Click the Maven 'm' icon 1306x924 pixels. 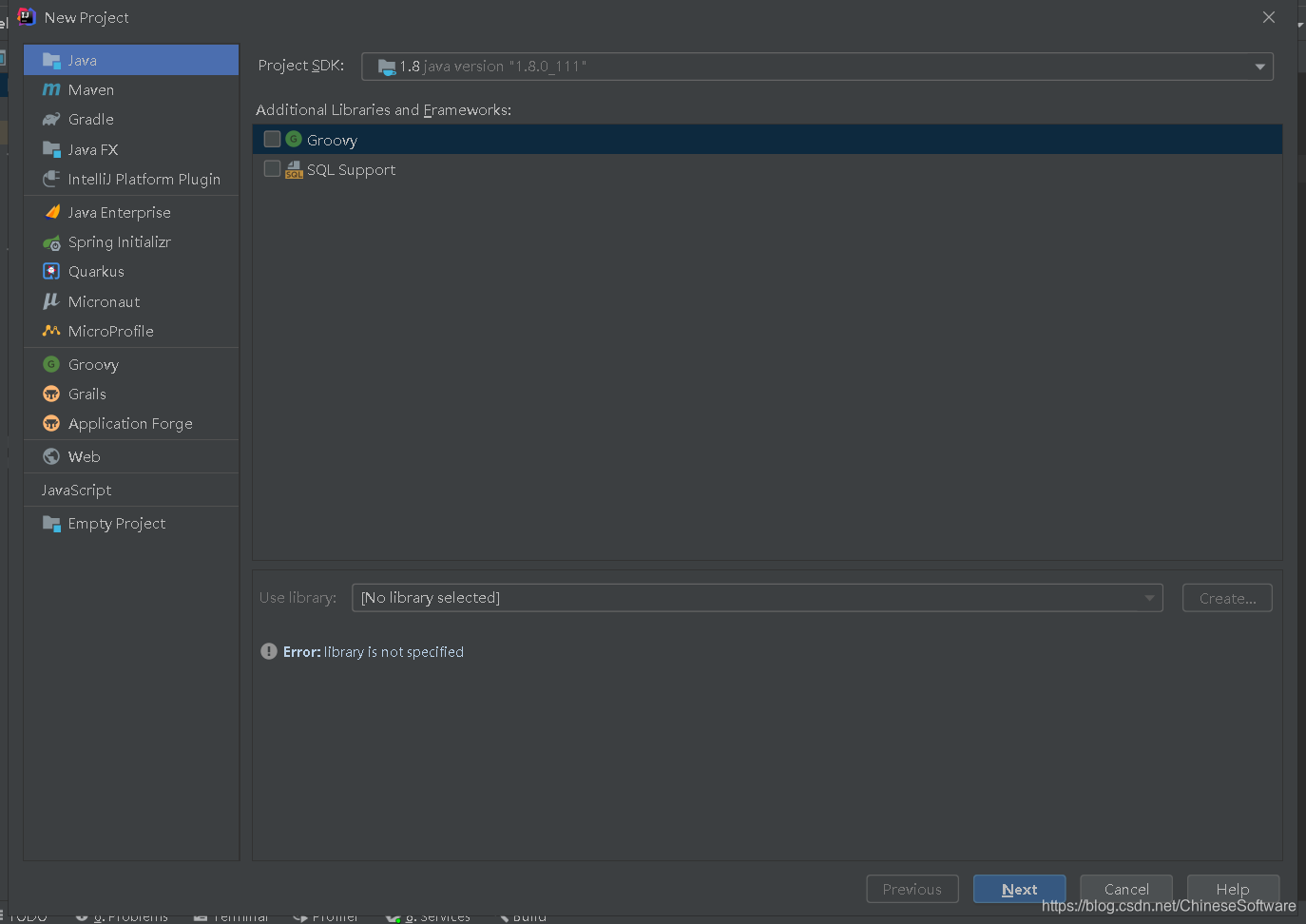pyautogui.click(x=51, y=89)
